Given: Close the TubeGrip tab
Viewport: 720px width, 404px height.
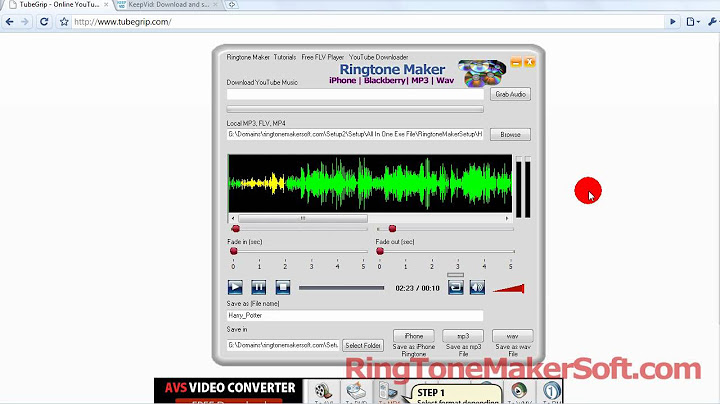Looking at the screenshot, I should [x=106, y=5].
